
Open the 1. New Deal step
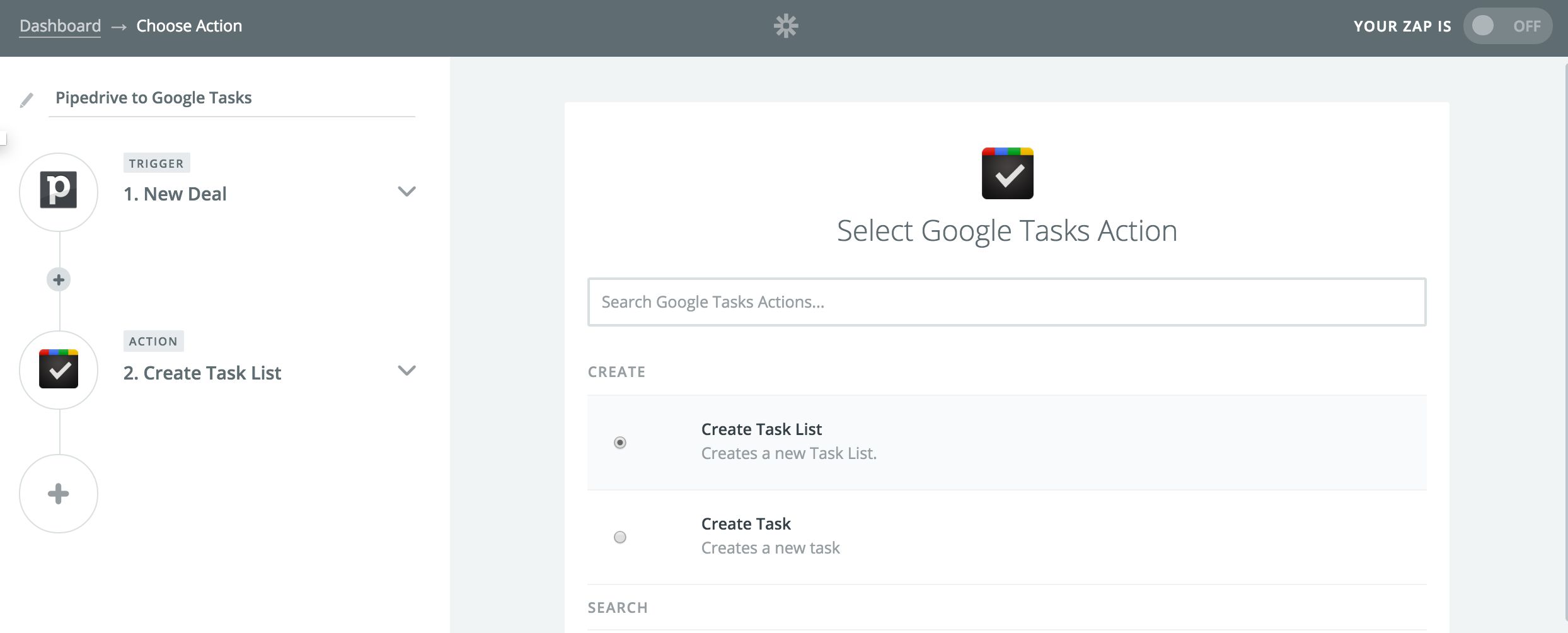(x=175, y=194)
